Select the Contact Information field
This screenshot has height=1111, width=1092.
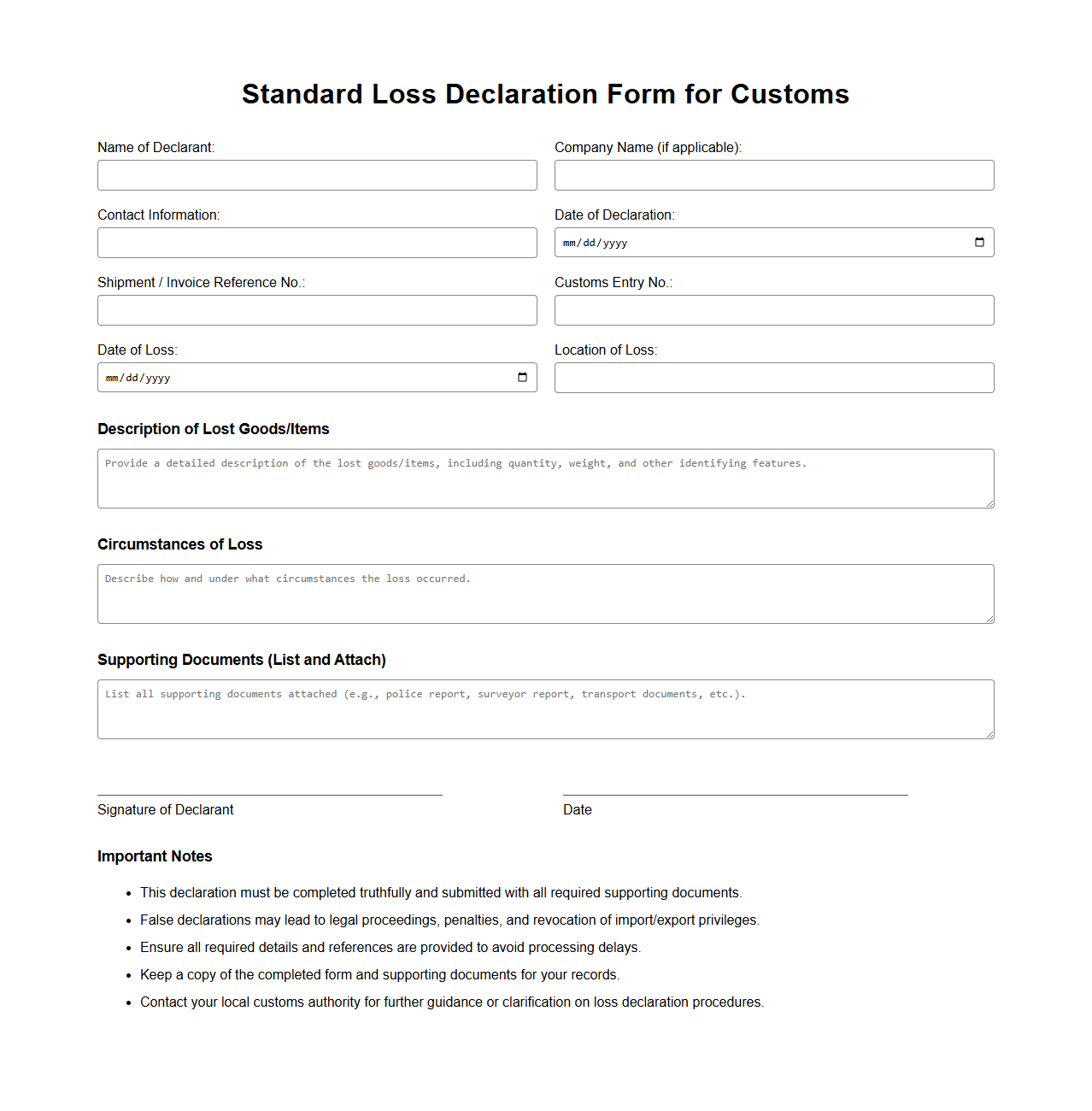(x=317, y=243)
